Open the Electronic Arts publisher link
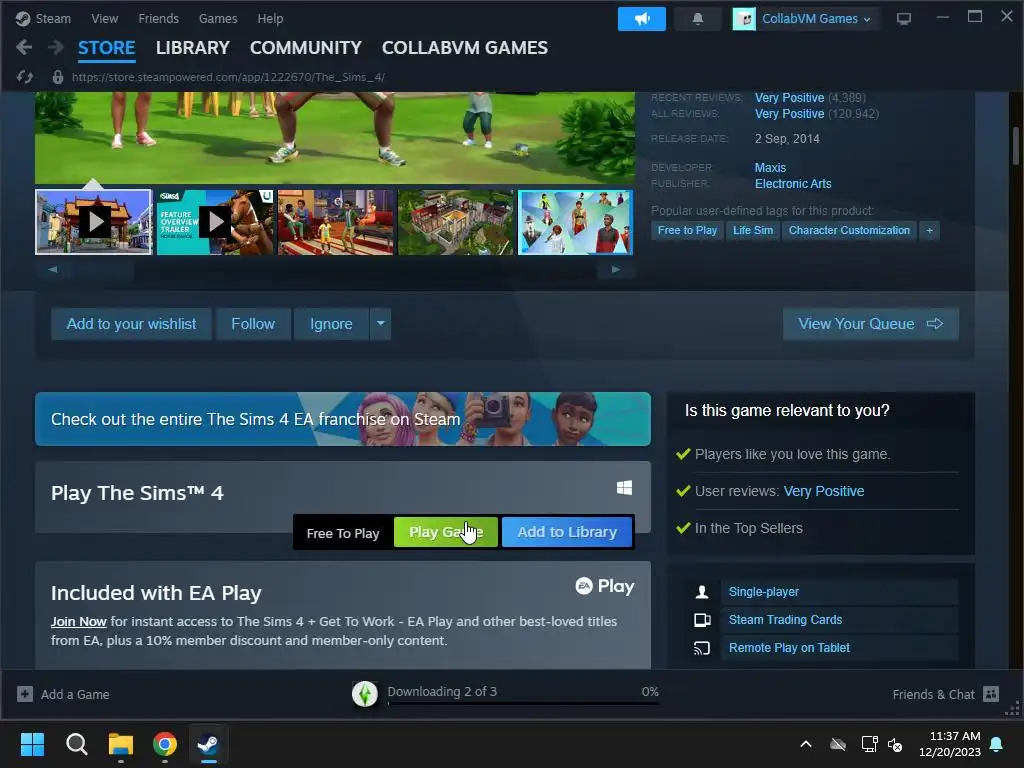Screen dimensions: 1024x768 [x=793, y=184]
